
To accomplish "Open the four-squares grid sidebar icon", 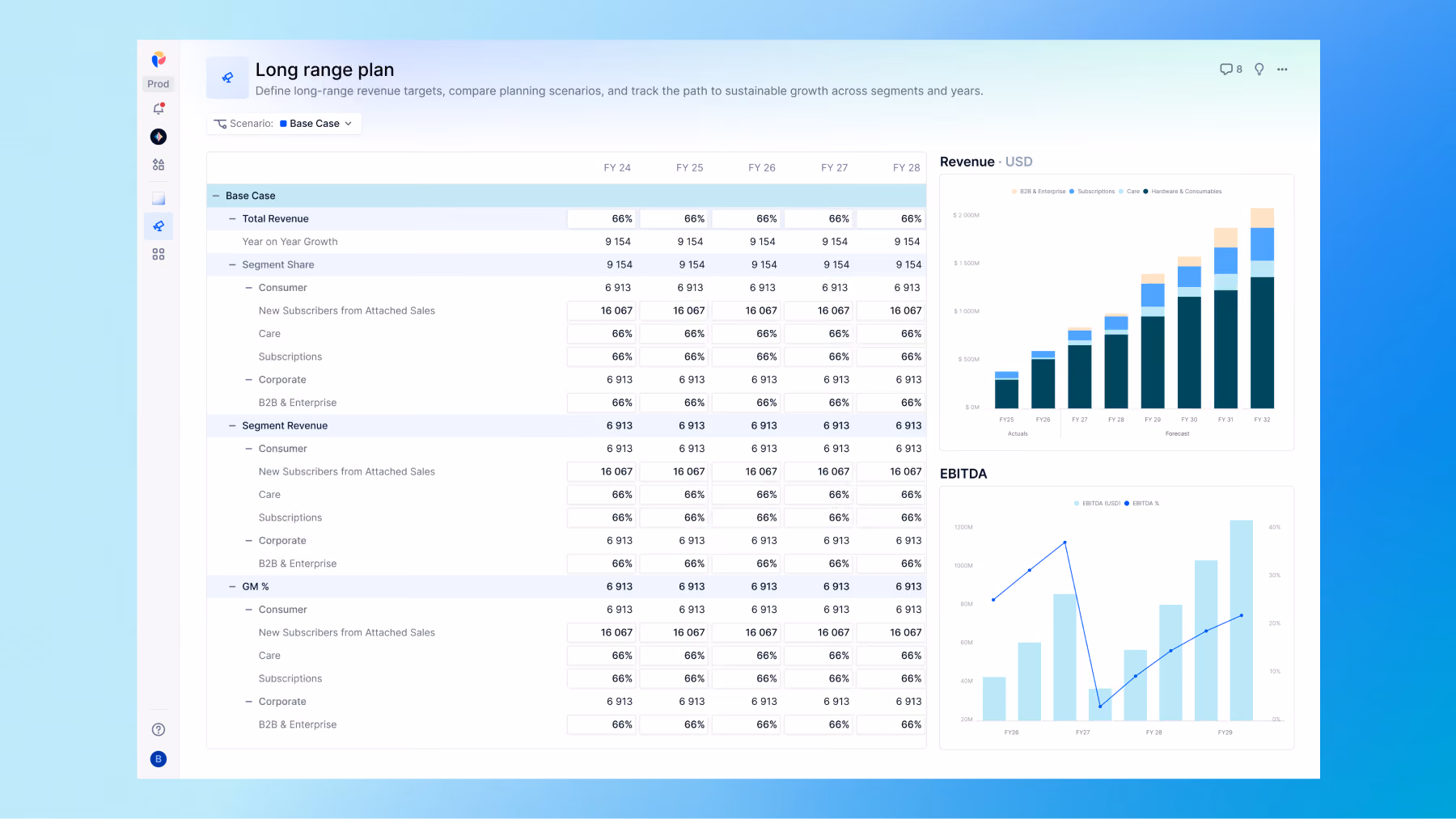I will [x=159, y=254].
